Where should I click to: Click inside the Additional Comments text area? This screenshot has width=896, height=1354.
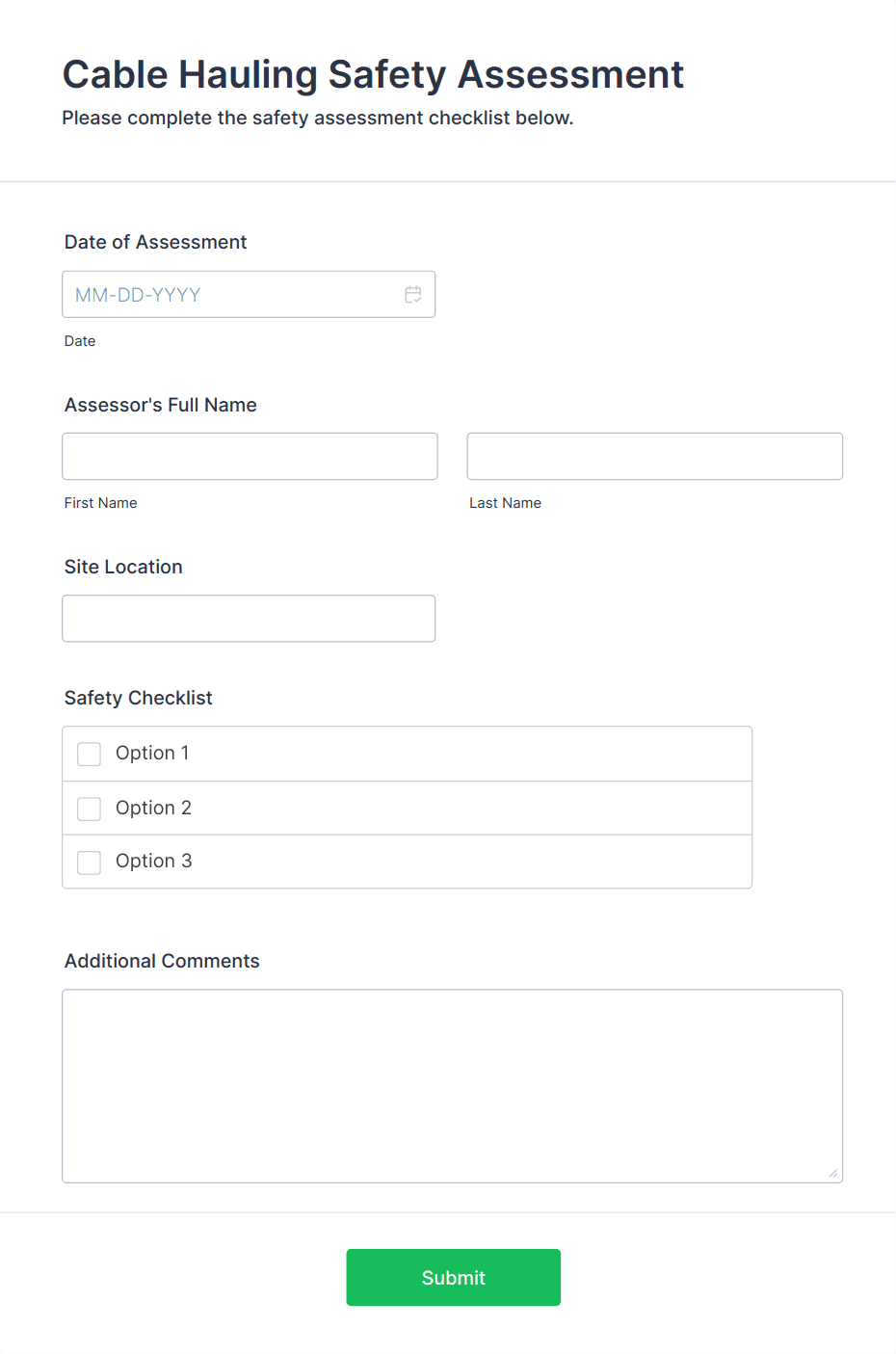(x=452, y=1086)
